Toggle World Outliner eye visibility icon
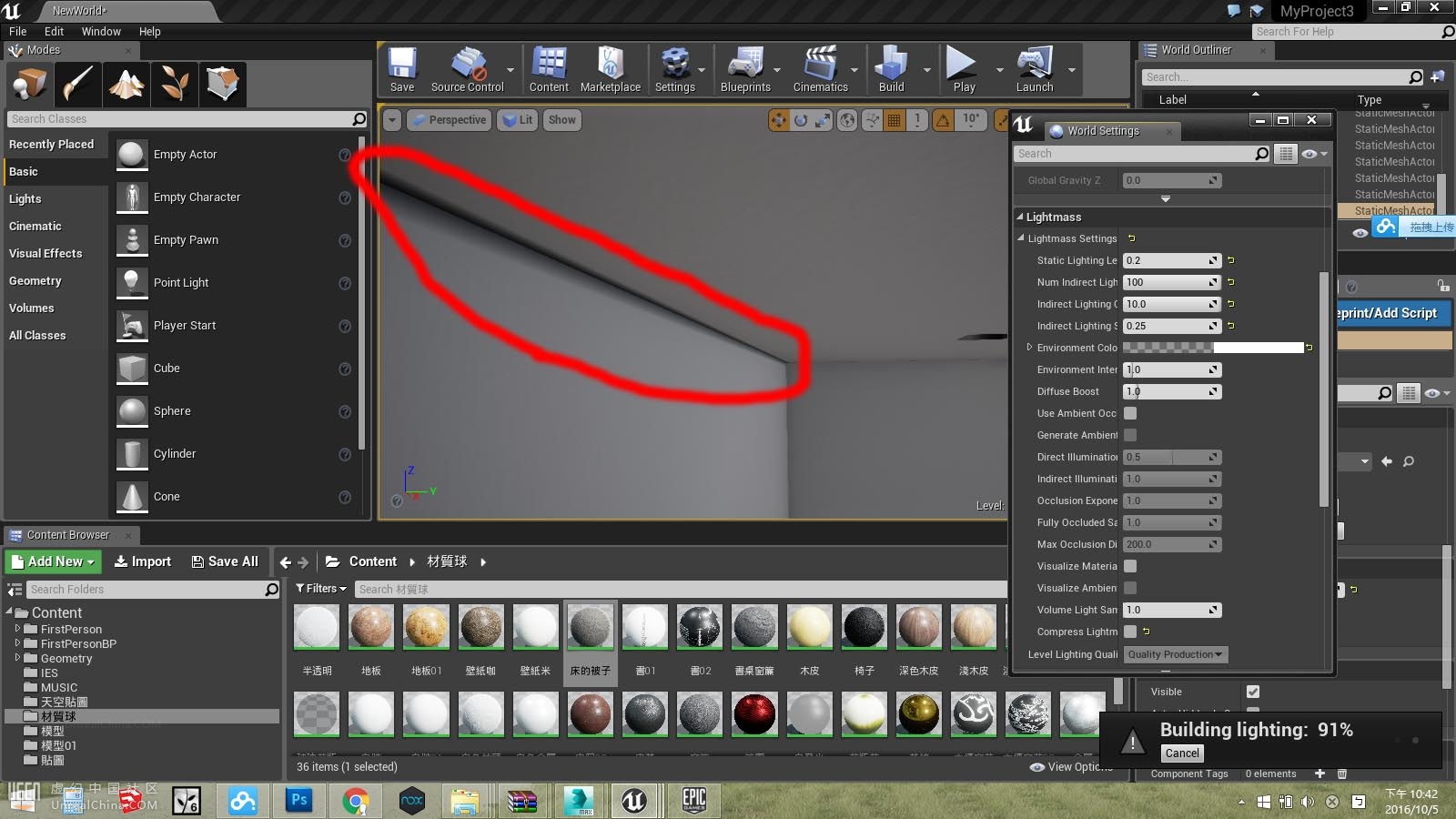This screenshot has width=1456, height=819. [x=1360, y=233]
